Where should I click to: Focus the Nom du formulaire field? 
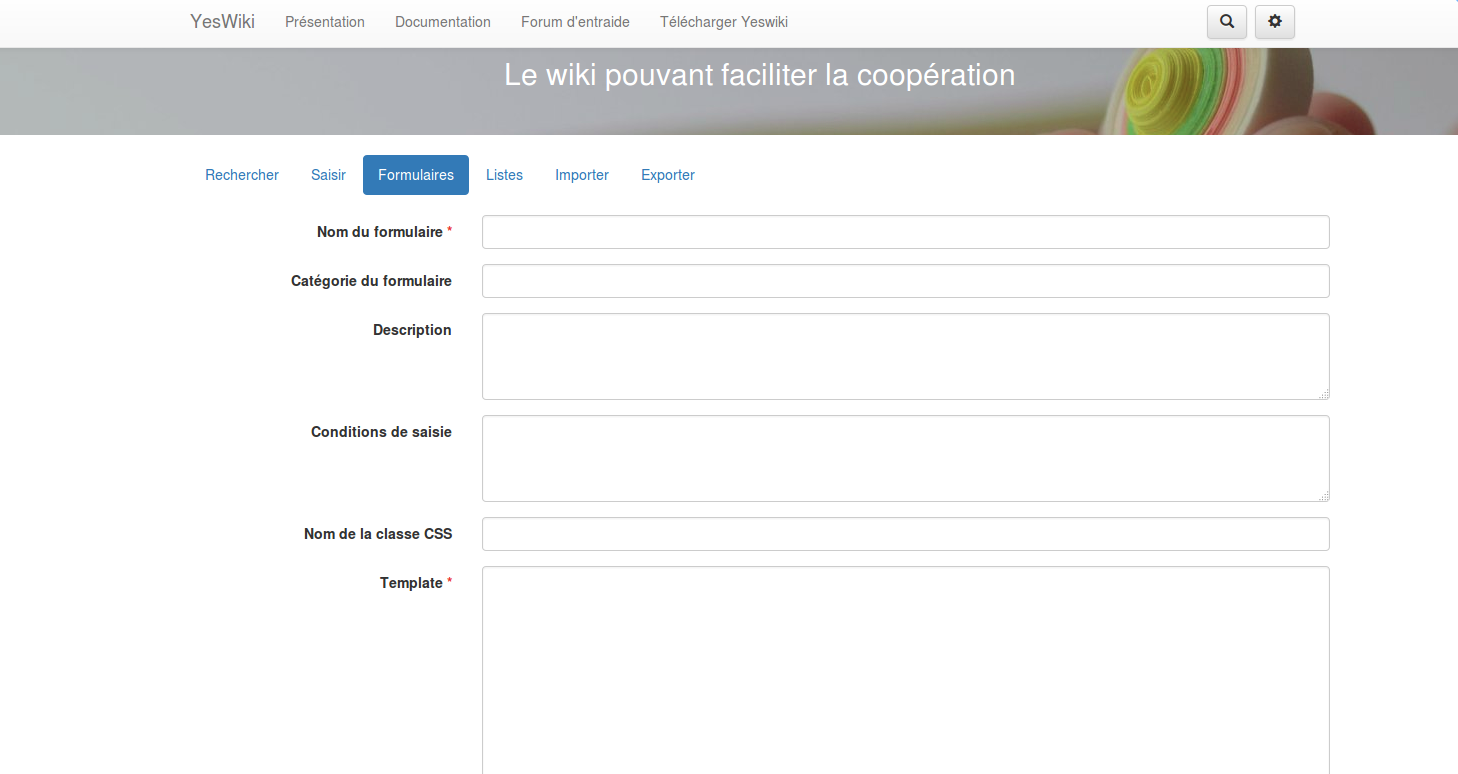[905, 232]
